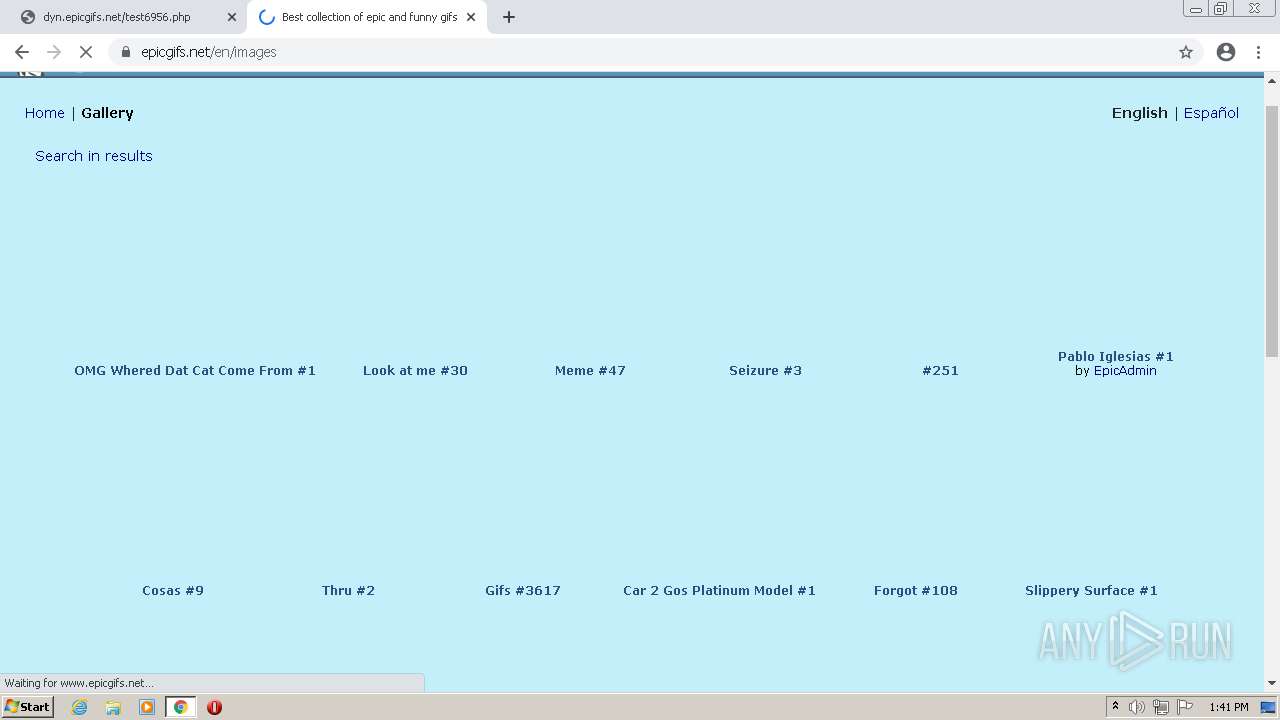Open the red antivirus taskbar icon

click(x=214, y=707)
